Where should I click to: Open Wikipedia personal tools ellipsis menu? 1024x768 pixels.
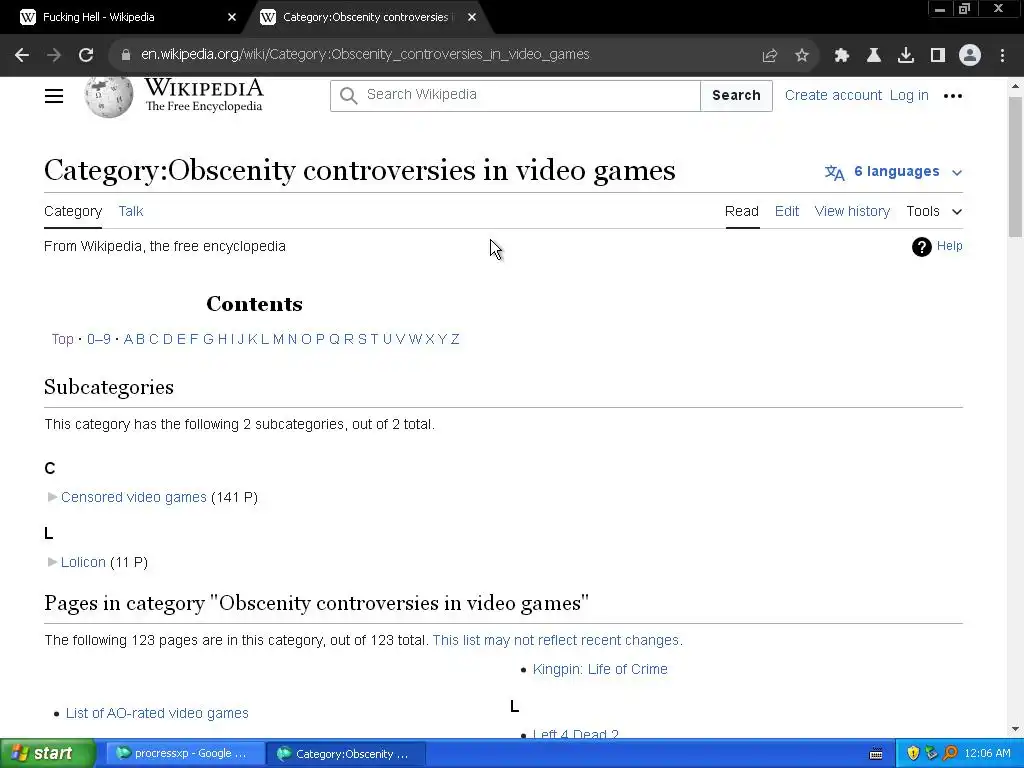(953, 96)
